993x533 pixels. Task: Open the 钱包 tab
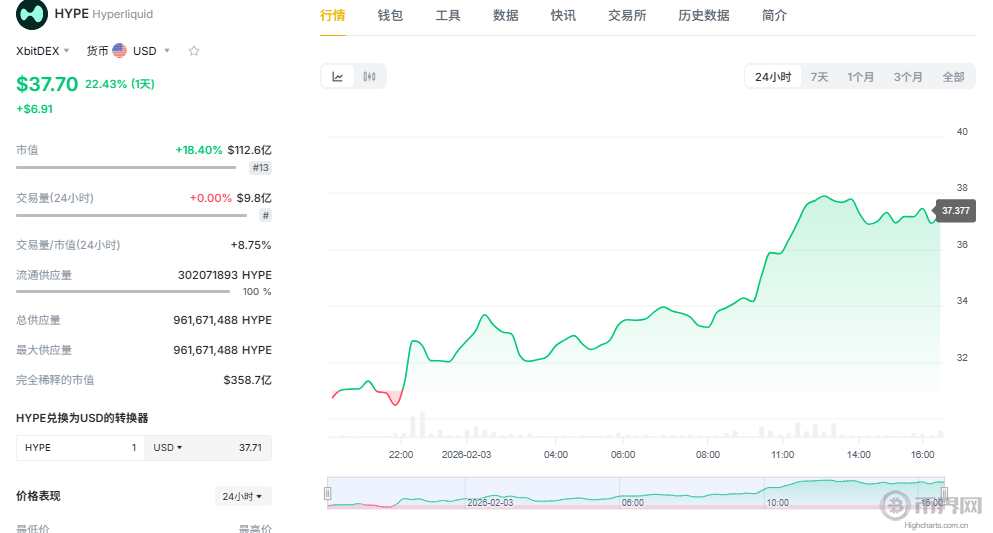tap(390, 16)
